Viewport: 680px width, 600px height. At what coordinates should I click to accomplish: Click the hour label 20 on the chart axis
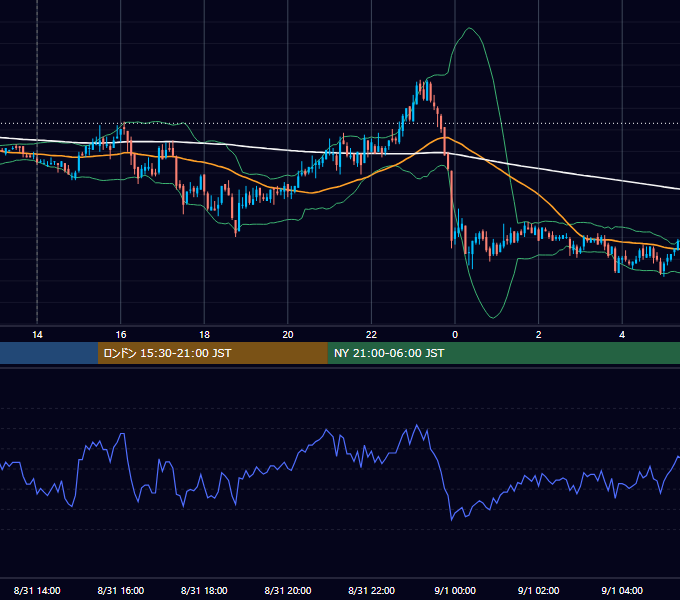pos(288,335)
